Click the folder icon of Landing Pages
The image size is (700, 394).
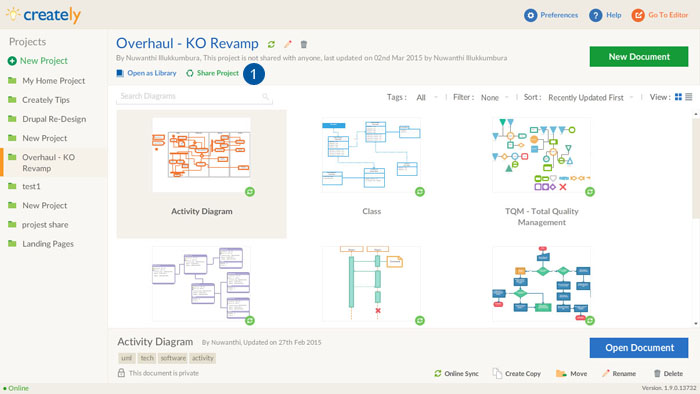click(12, 244)
